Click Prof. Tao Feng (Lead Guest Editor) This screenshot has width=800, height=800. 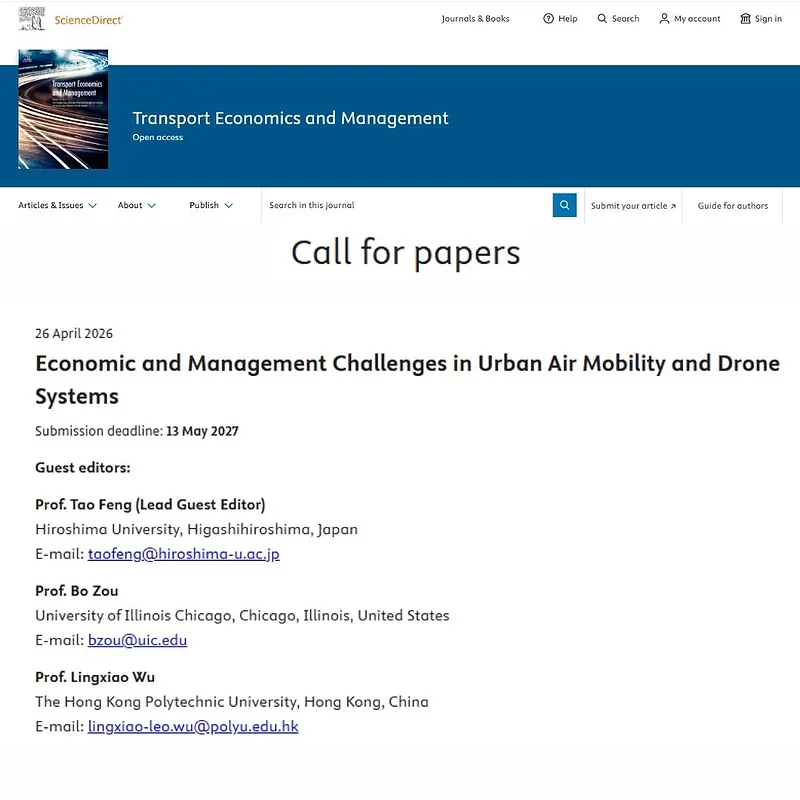[150, 505]
